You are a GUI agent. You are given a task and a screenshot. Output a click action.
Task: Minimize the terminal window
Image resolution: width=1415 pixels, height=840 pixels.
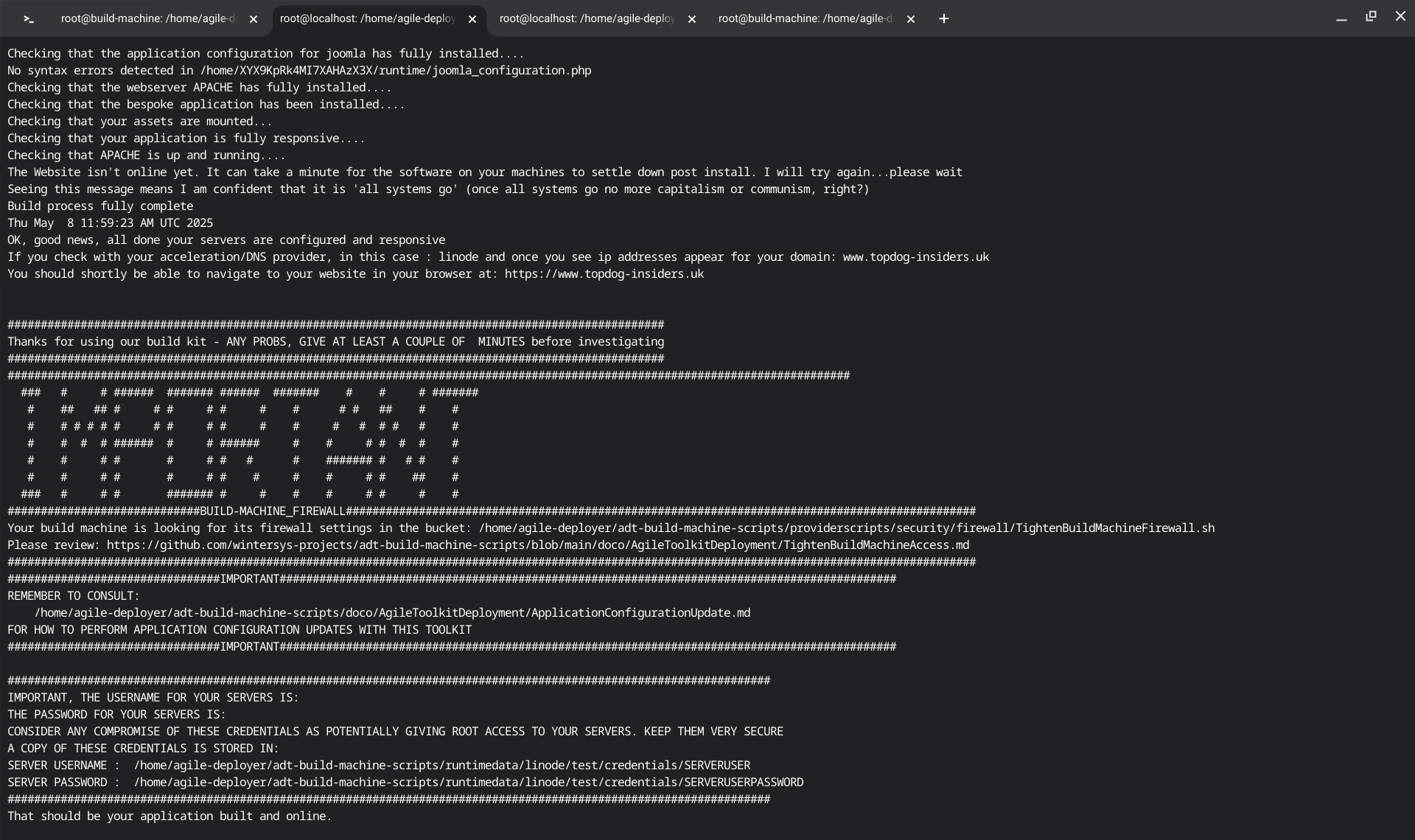[x=1341, y=18]
